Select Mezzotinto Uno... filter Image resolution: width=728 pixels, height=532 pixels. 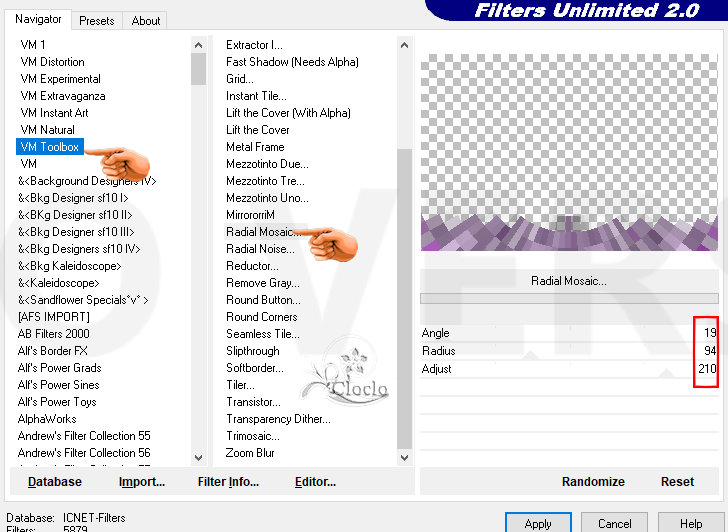267,198
